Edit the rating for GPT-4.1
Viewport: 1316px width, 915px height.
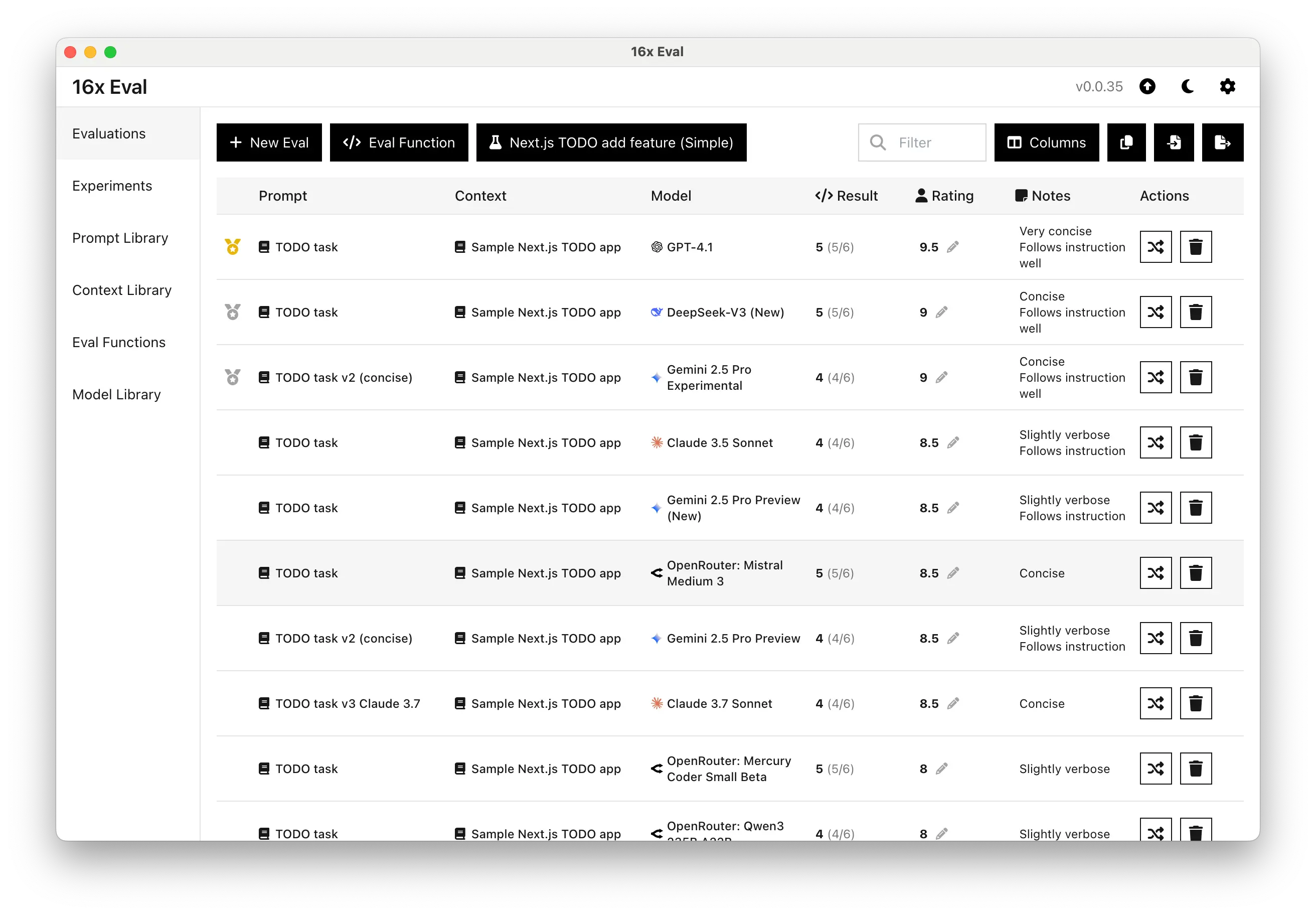pyautogui.click(x=952, y=247)
